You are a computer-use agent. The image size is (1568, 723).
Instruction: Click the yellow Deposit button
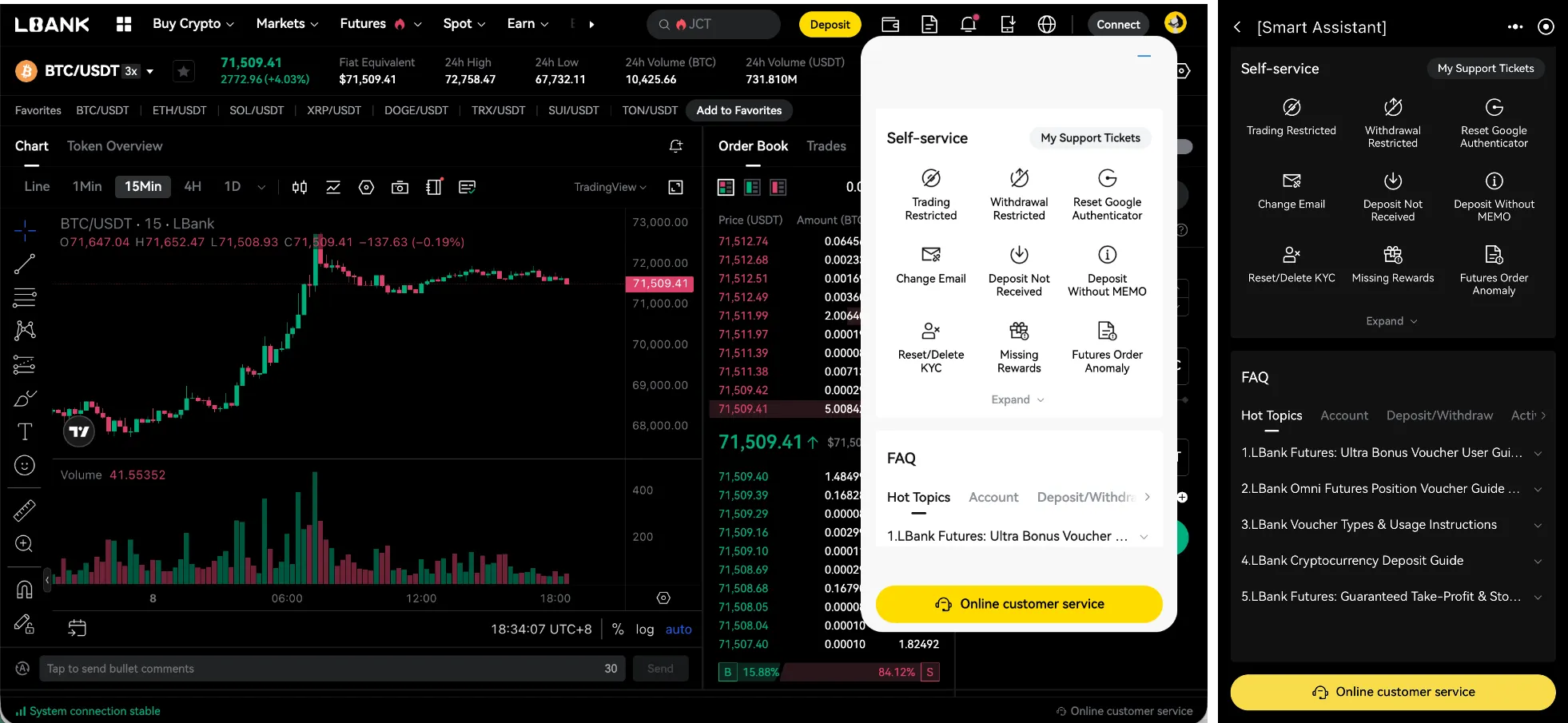(x=830, y=25)
